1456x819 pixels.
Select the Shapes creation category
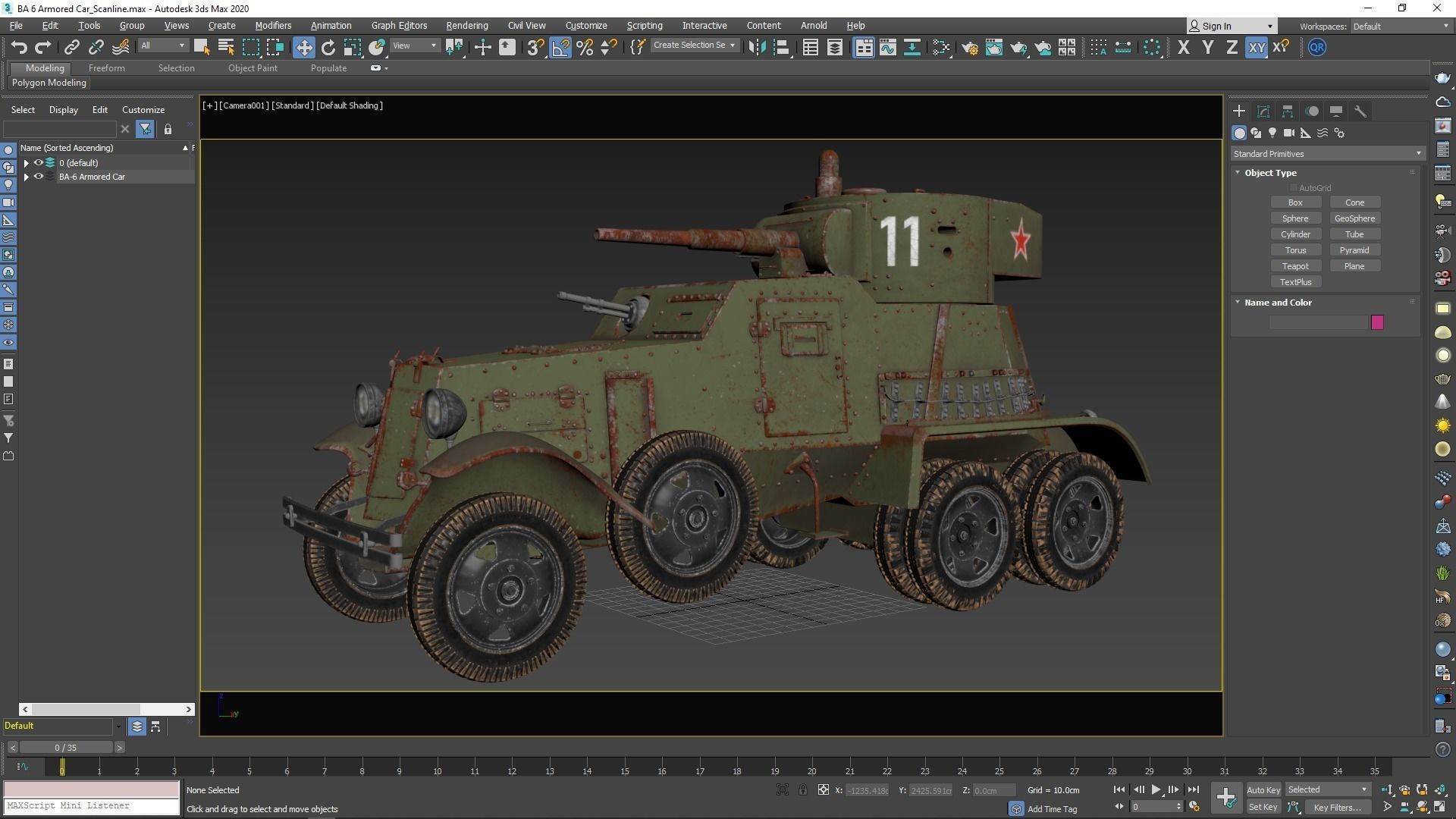[x=1256, y=133]
